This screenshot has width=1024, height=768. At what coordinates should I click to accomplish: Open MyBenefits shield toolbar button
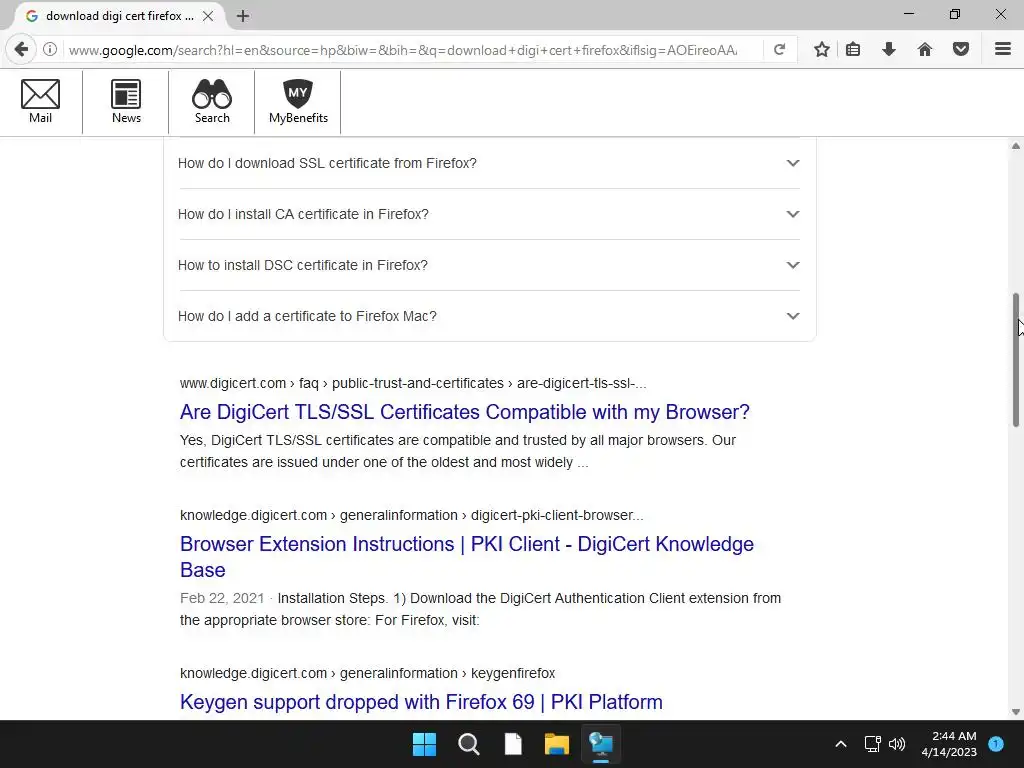(x=298, y=102)
